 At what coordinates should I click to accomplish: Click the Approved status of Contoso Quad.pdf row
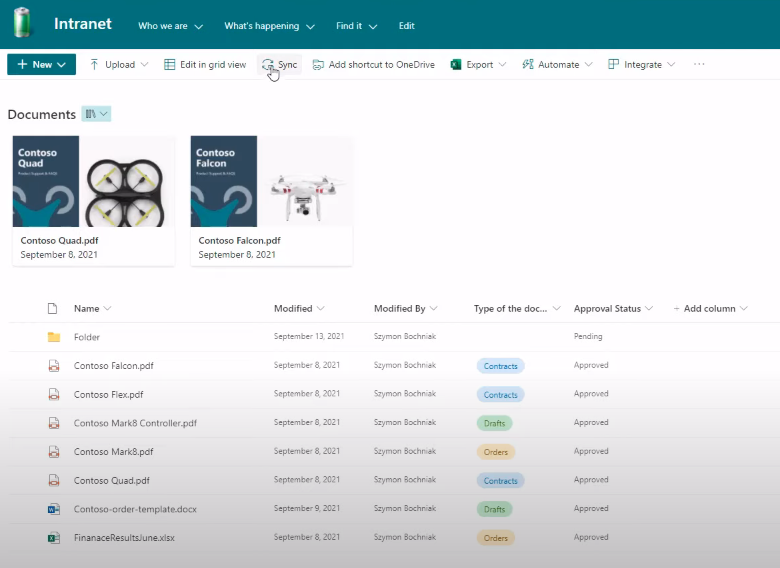tap(591, 480)
